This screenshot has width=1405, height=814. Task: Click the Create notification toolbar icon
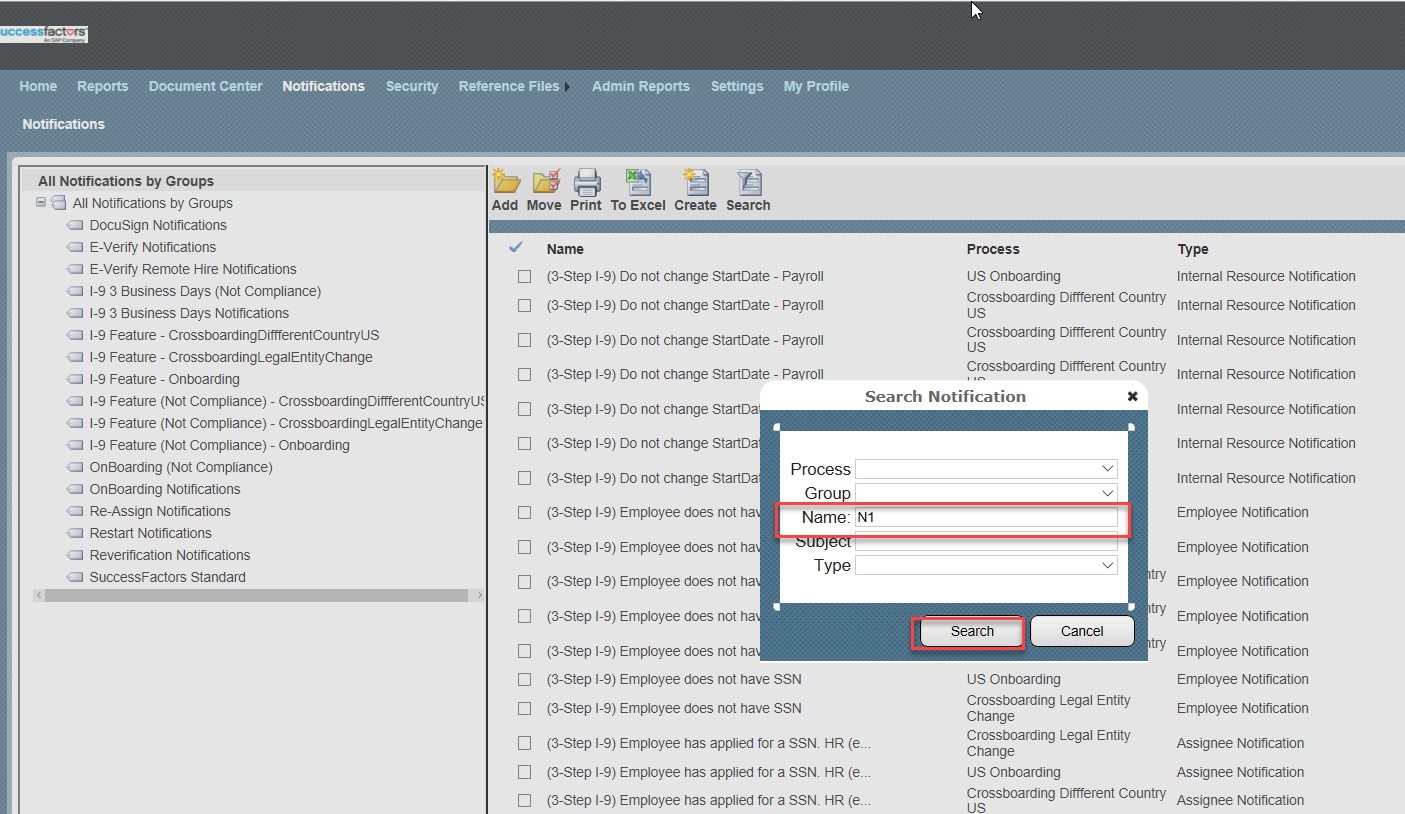pos(696,182)
